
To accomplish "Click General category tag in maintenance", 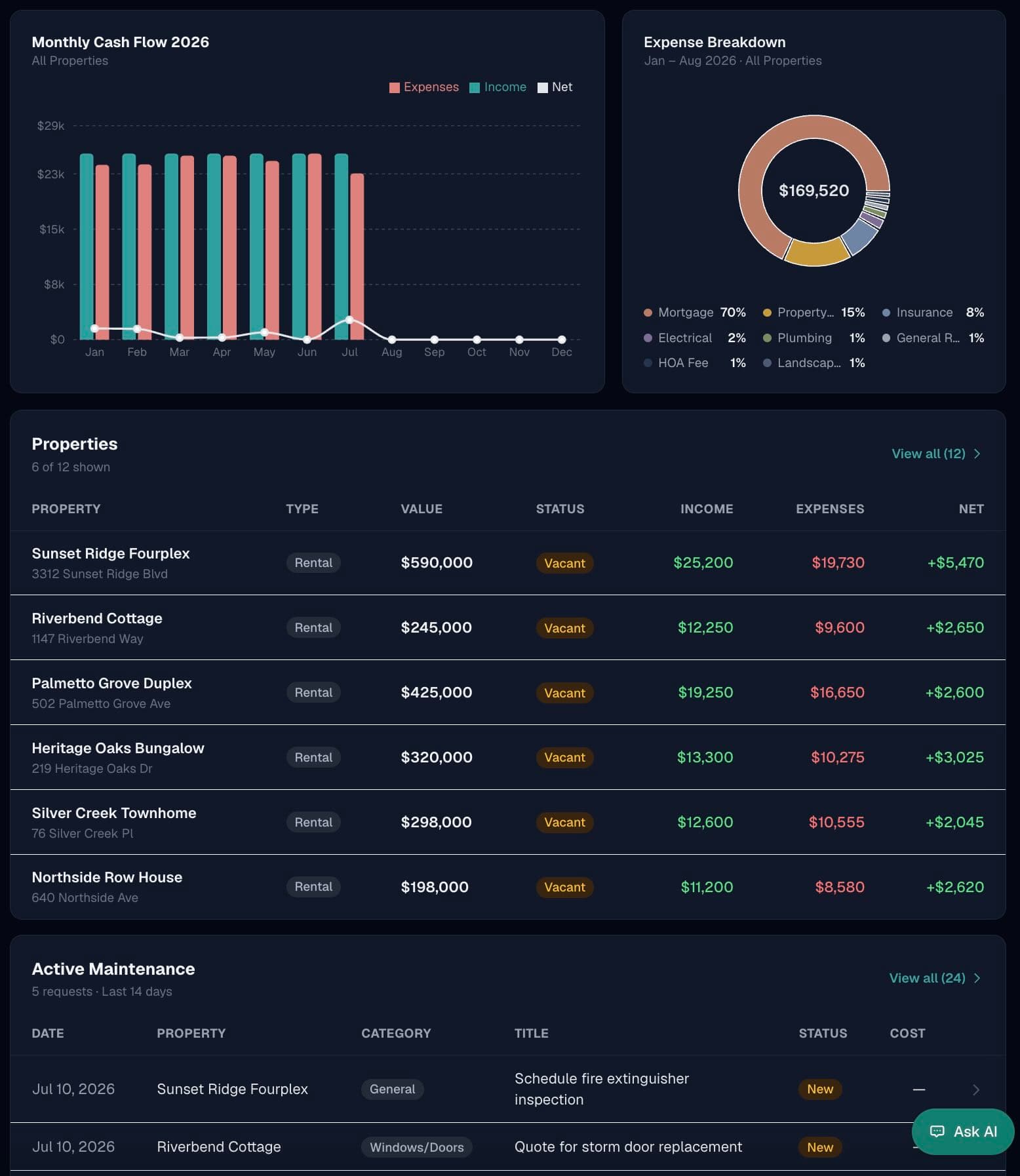I will [x=392, y=1089].
